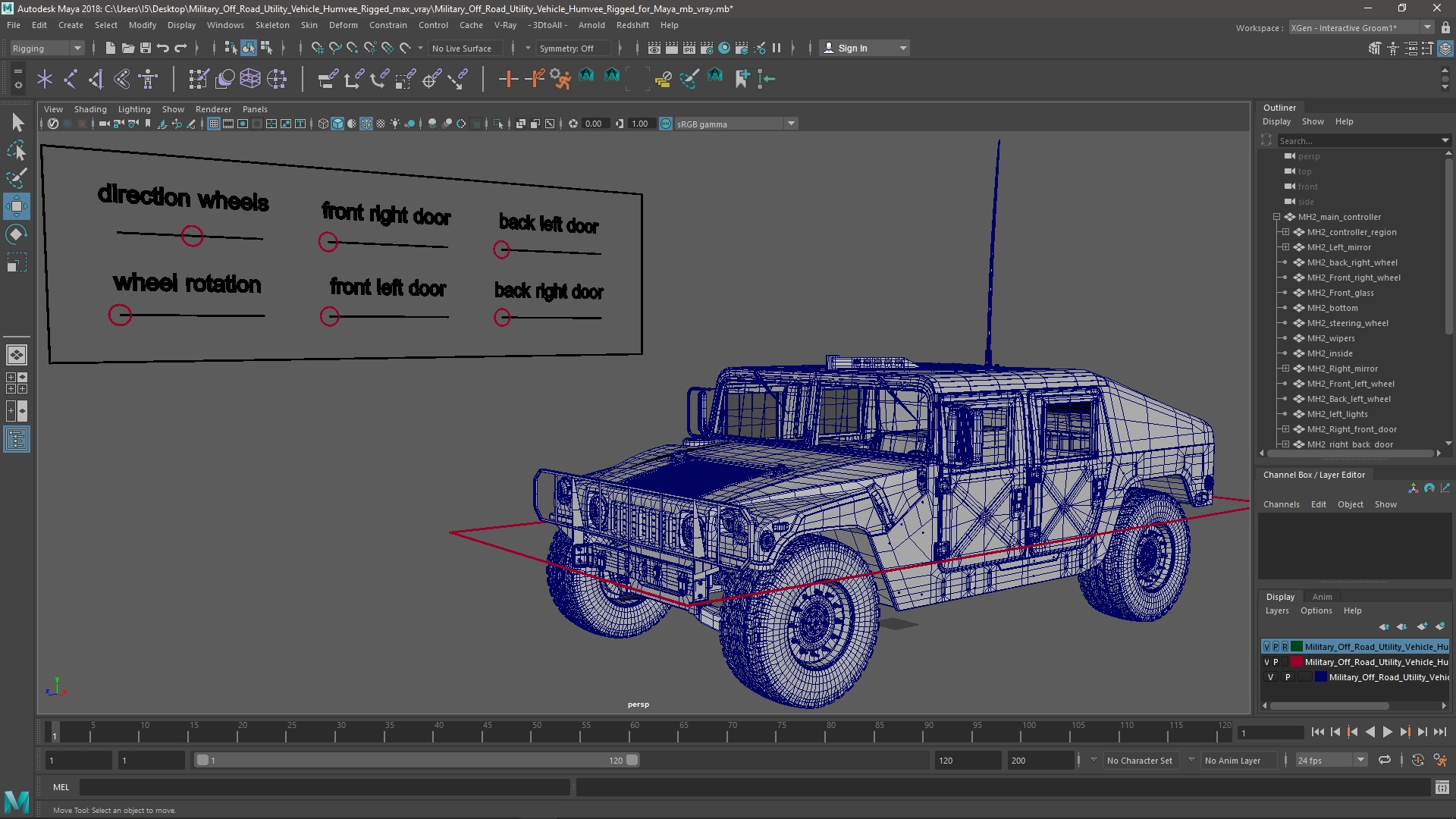Create layer from selected objects

point(1439,626)
